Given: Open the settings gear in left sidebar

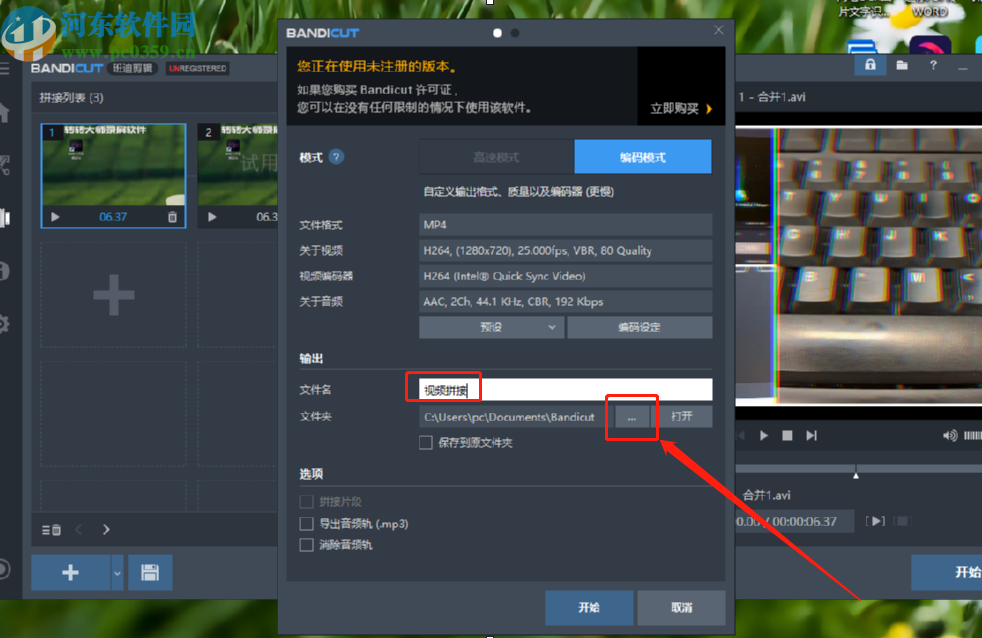Looking at the screenshot, I should point(4,324).
